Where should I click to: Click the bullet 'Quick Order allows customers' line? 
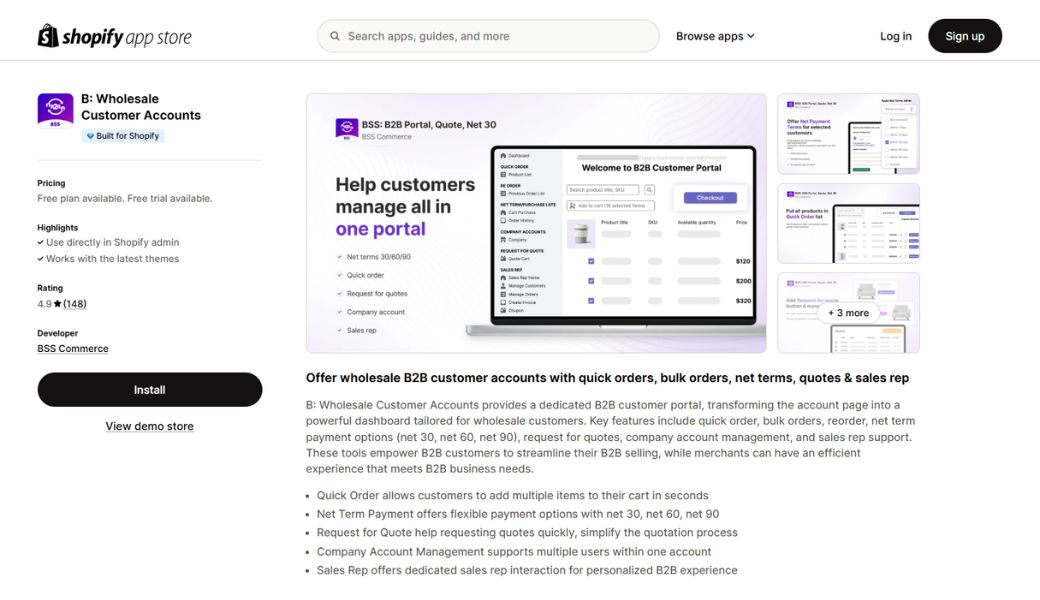(x=512, y=495)
